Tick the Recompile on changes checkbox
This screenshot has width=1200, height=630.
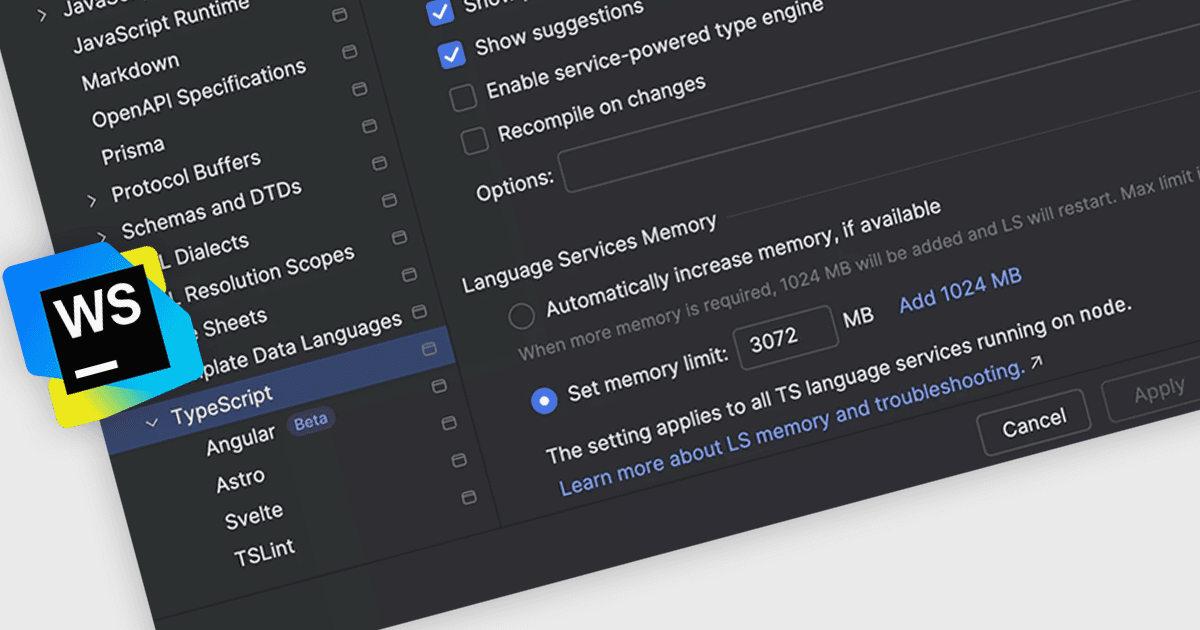point(475,140)
